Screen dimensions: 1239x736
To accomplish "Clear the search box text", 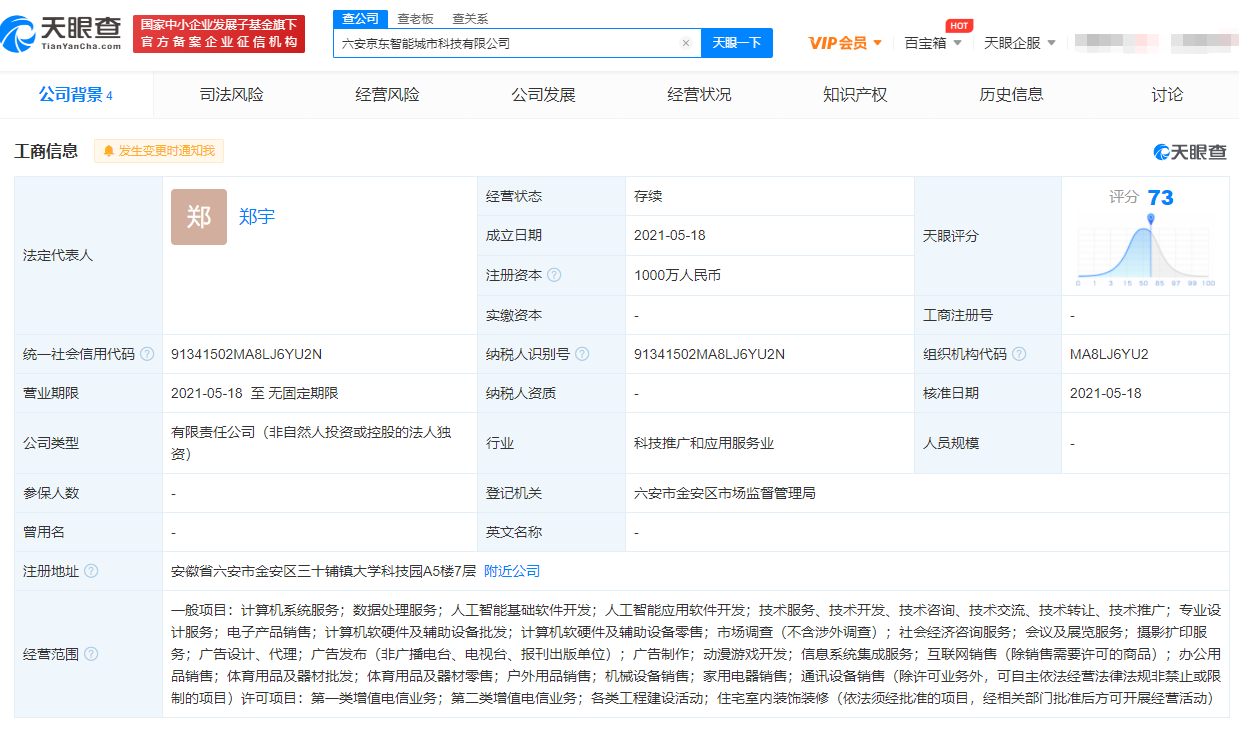I will coord(686,43).
